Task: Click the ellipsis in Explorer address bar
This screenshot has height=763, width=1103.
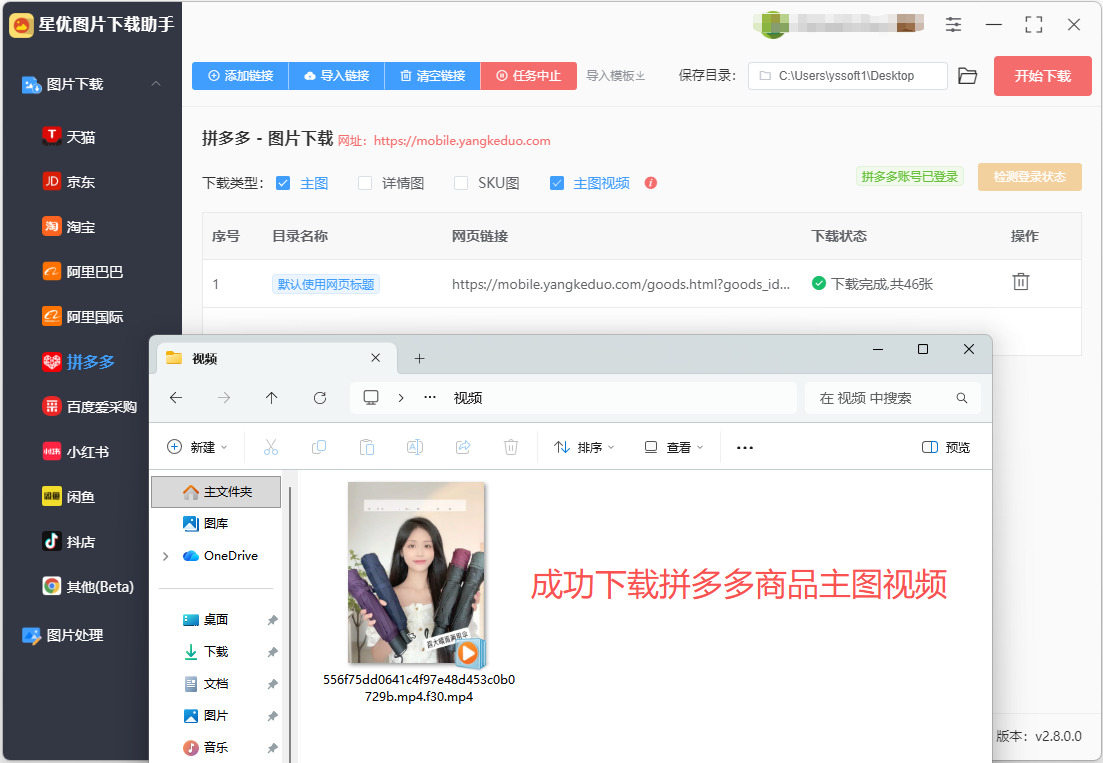Action: 430,398
